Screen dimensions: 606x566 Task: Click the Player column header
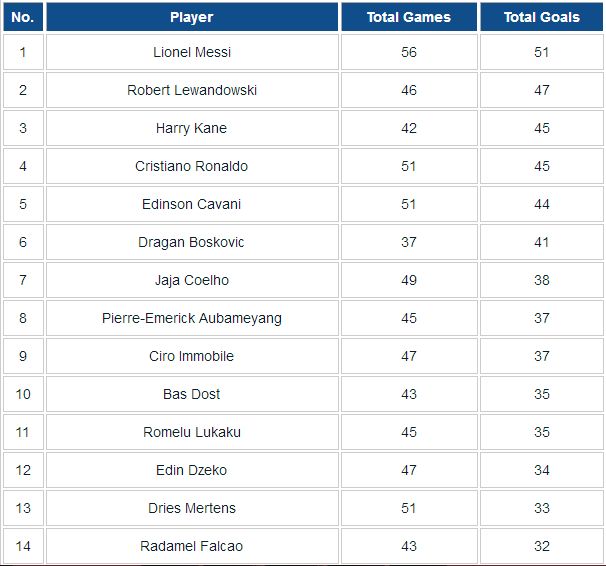(x=192, y=17)
